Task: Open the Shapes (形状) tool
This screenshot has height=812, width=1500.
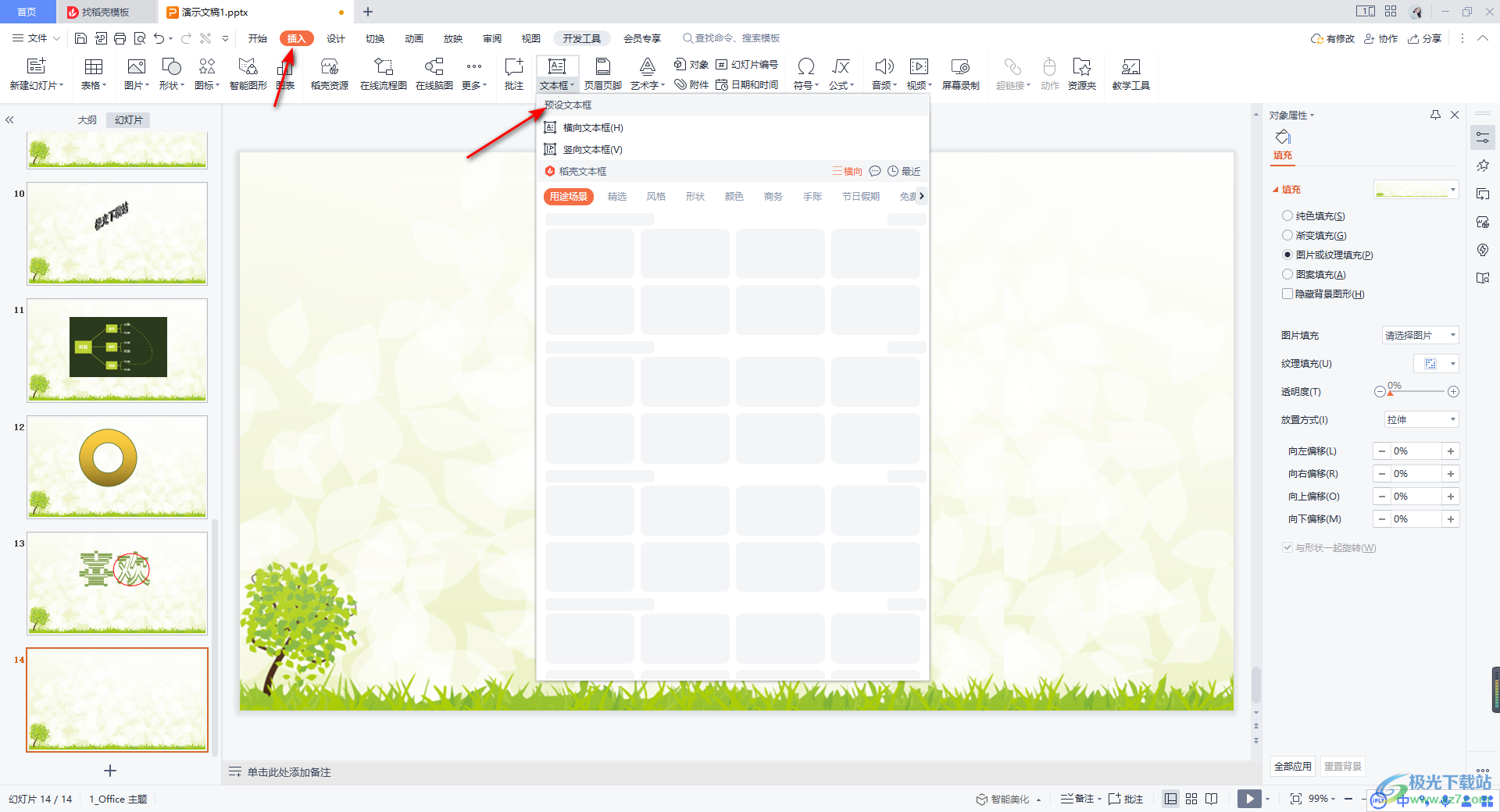Action: click(171, 74)
